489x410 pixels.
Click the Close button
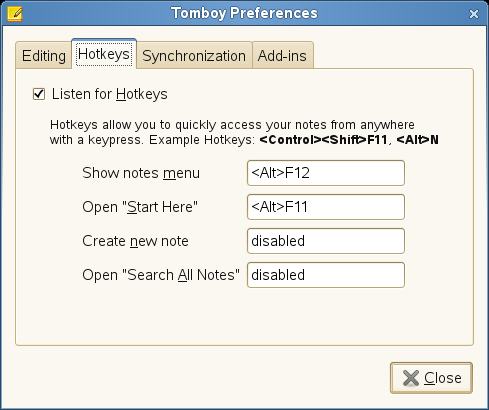pyautogui.click(x=431, y=378)
